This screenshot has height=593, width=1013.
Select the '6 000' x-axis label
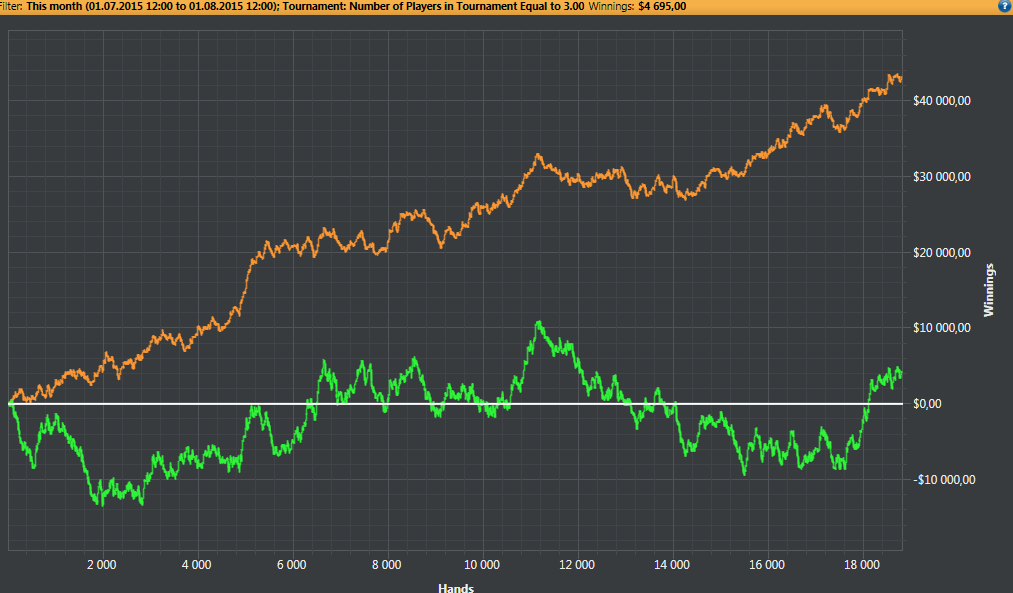(x=291, y=565)
